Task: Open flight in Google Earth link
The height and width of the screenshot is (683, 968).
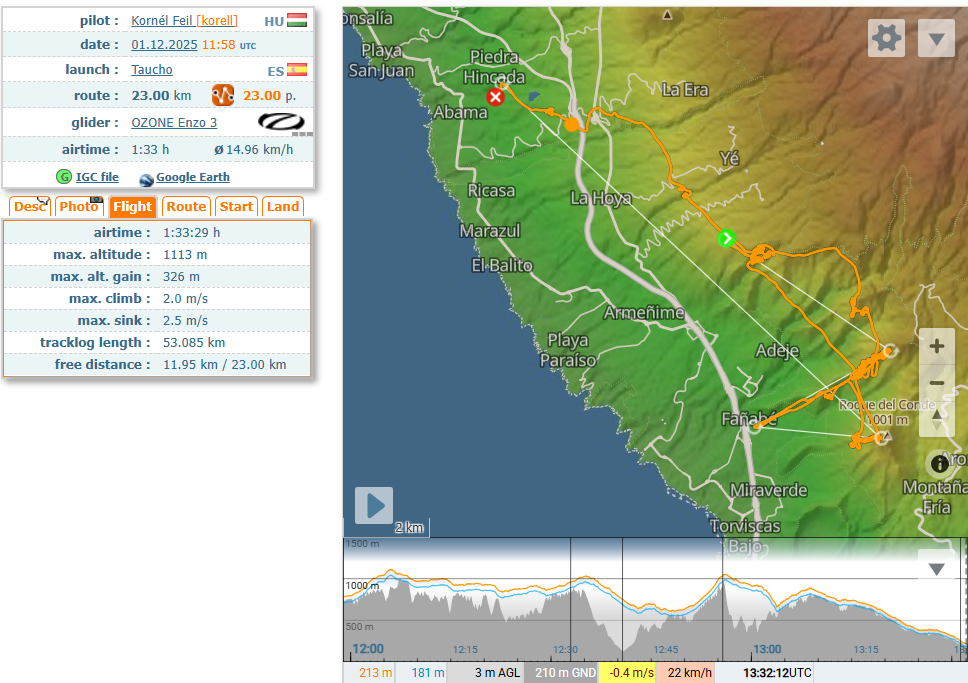Action: (192, 177)
